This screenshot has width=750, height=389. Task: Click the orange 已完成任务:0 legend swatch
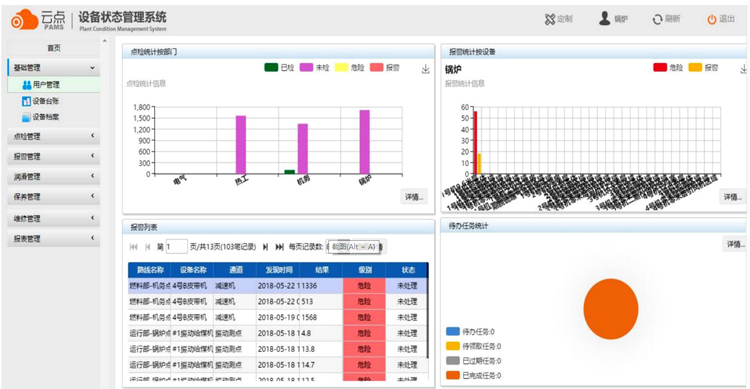pyautogui.click(x=452, y=375)
